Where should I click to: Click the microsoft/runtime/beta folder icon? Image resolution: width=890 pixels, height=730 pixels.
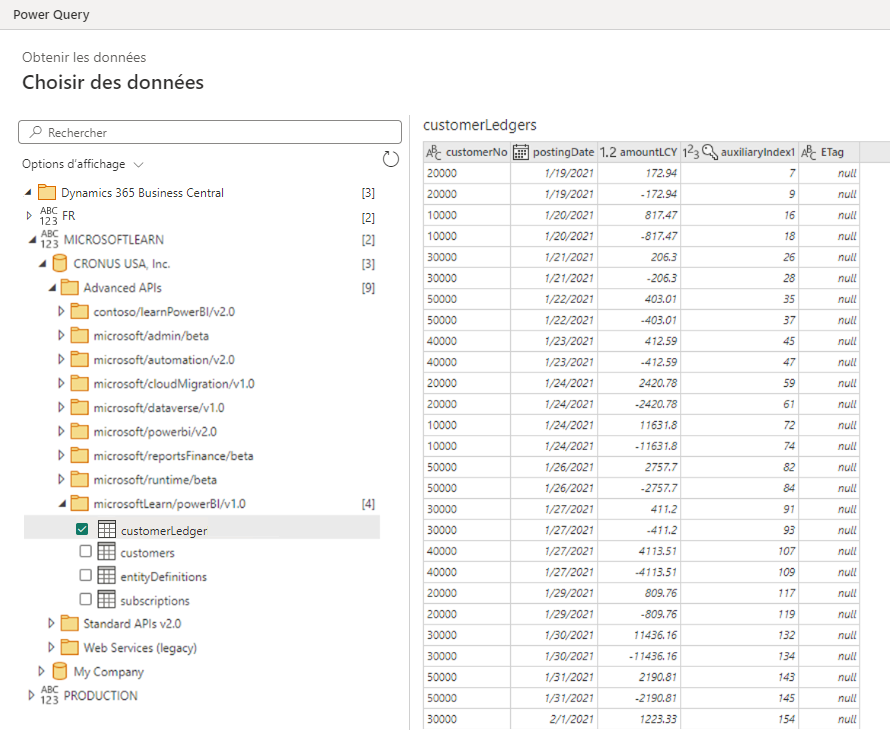(79, 480)
